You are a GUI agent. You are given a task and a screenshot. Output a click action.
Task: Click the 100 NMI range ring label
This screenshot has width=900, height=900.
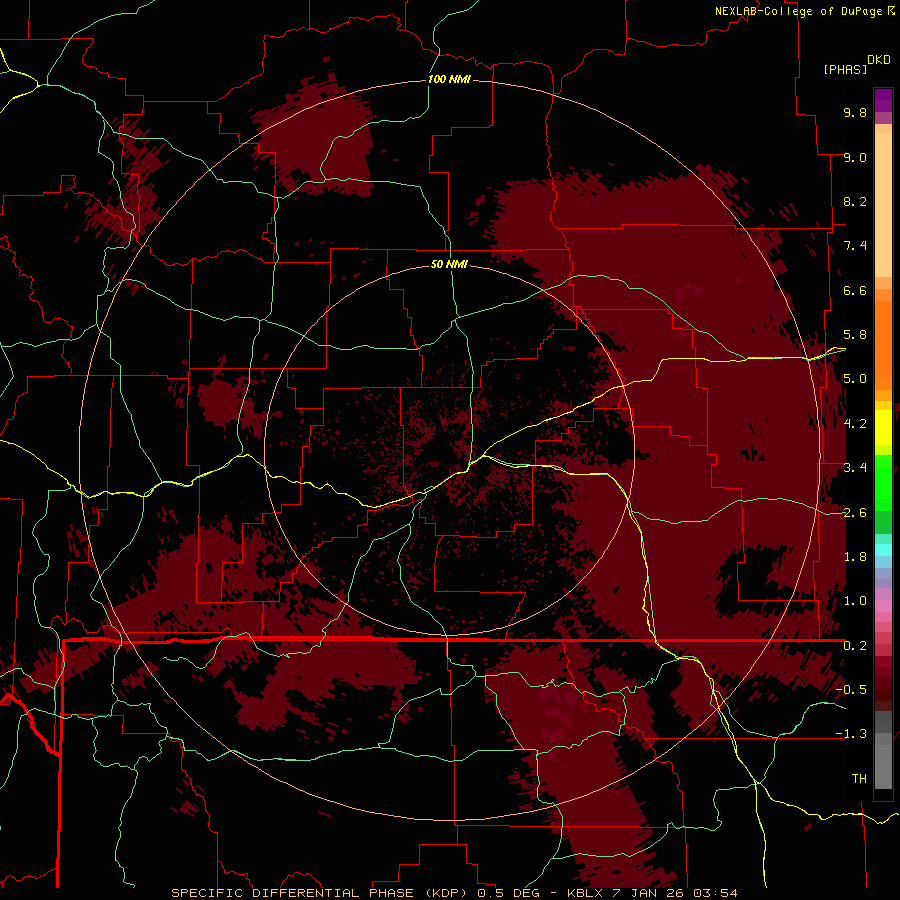[x=449, y=79]
